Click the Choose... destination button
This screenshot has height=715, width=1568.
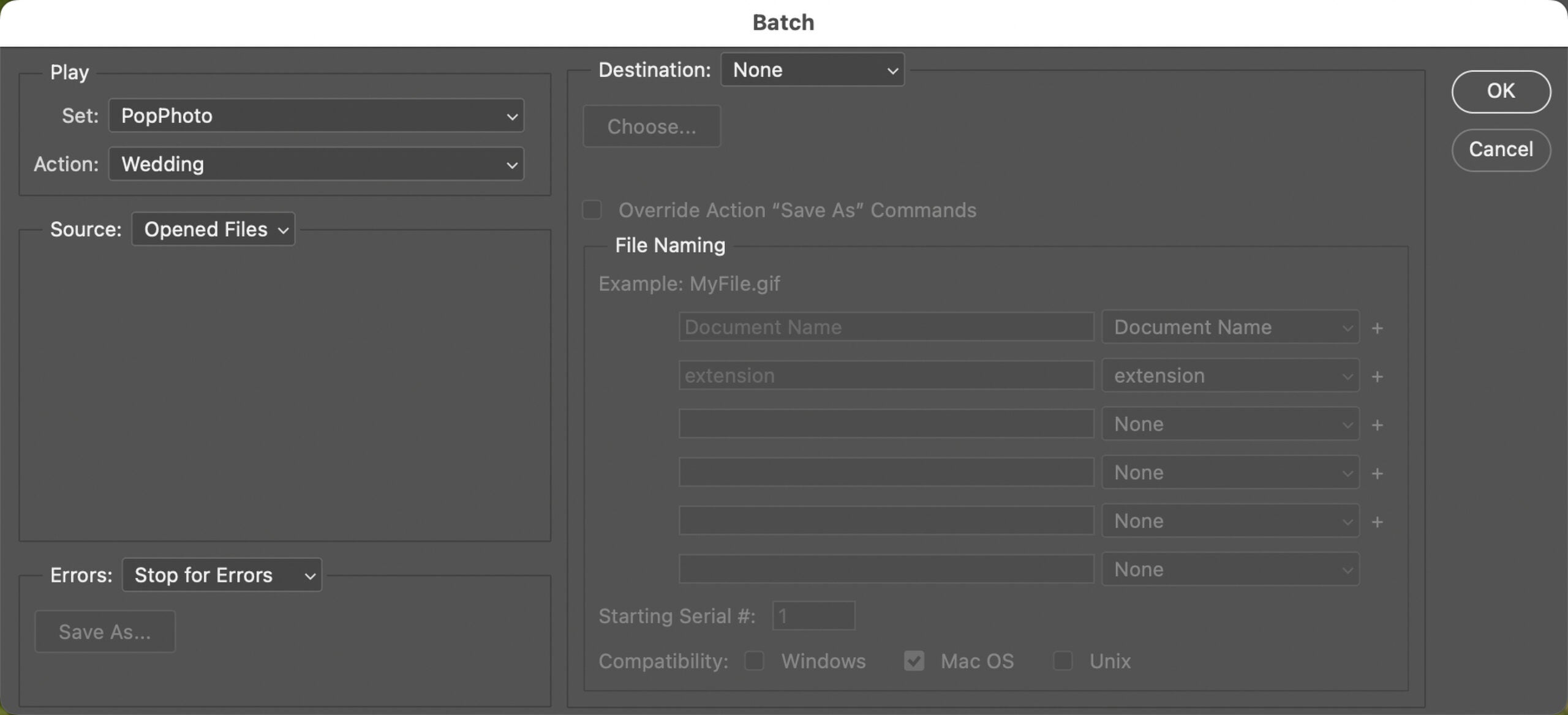pyautogui.click(x=652, y=126)
